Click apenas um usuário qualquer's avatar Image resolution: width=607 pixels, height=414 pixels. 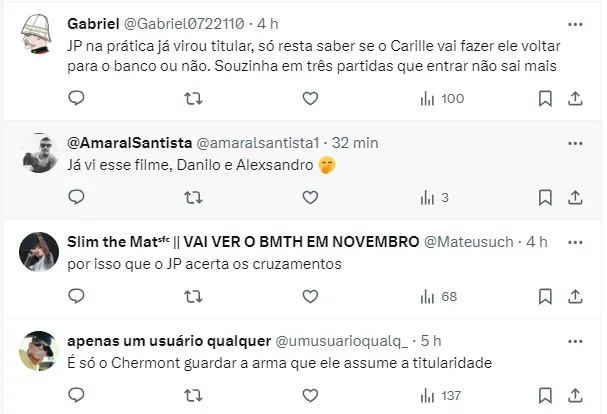click(39, 353)
